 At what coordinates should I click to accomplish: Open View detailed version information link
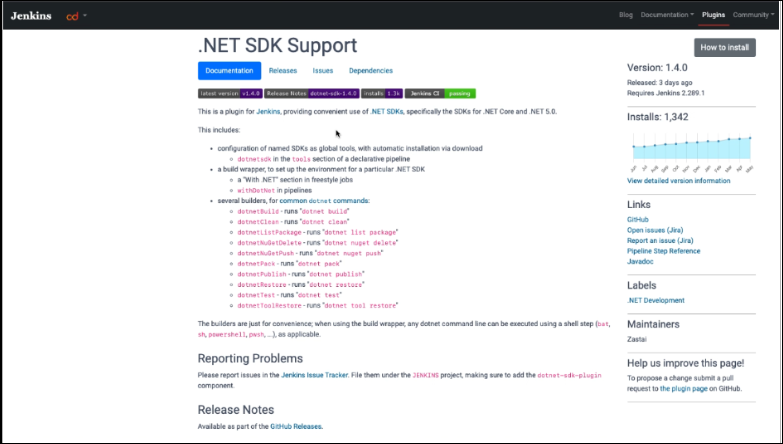678,181
